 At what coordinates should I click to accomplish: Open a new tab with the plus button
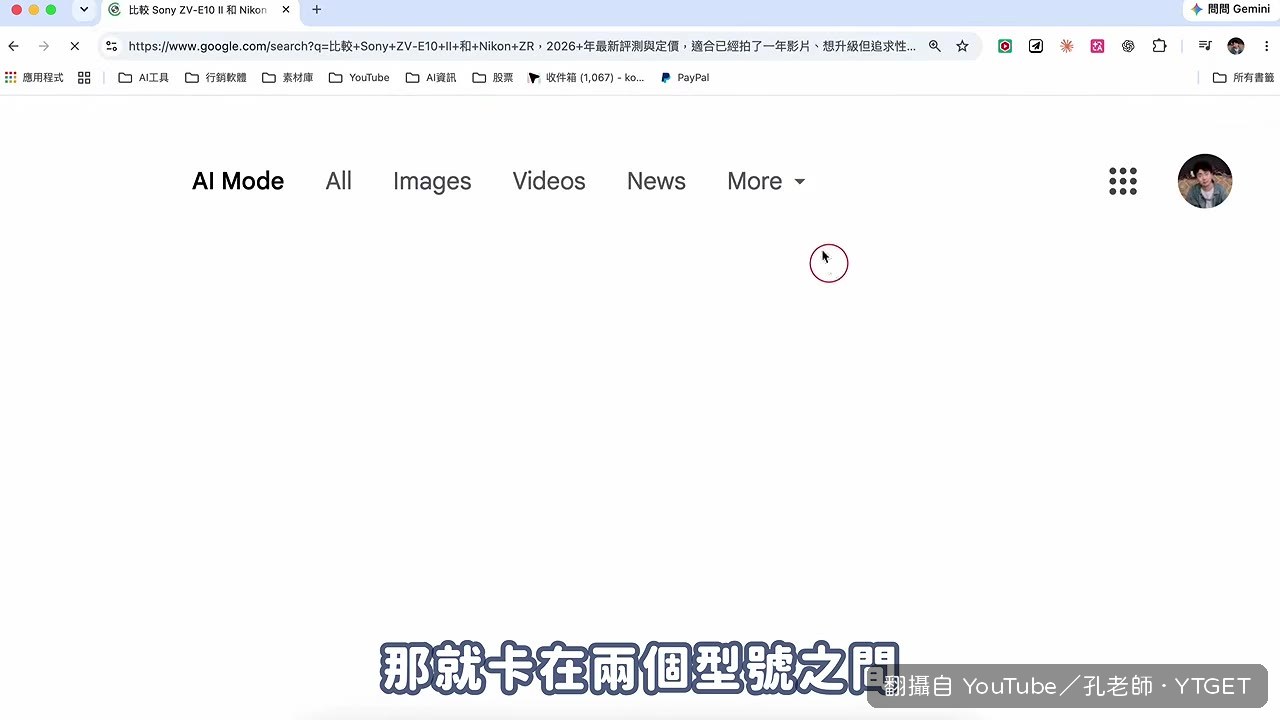[317, 10]
